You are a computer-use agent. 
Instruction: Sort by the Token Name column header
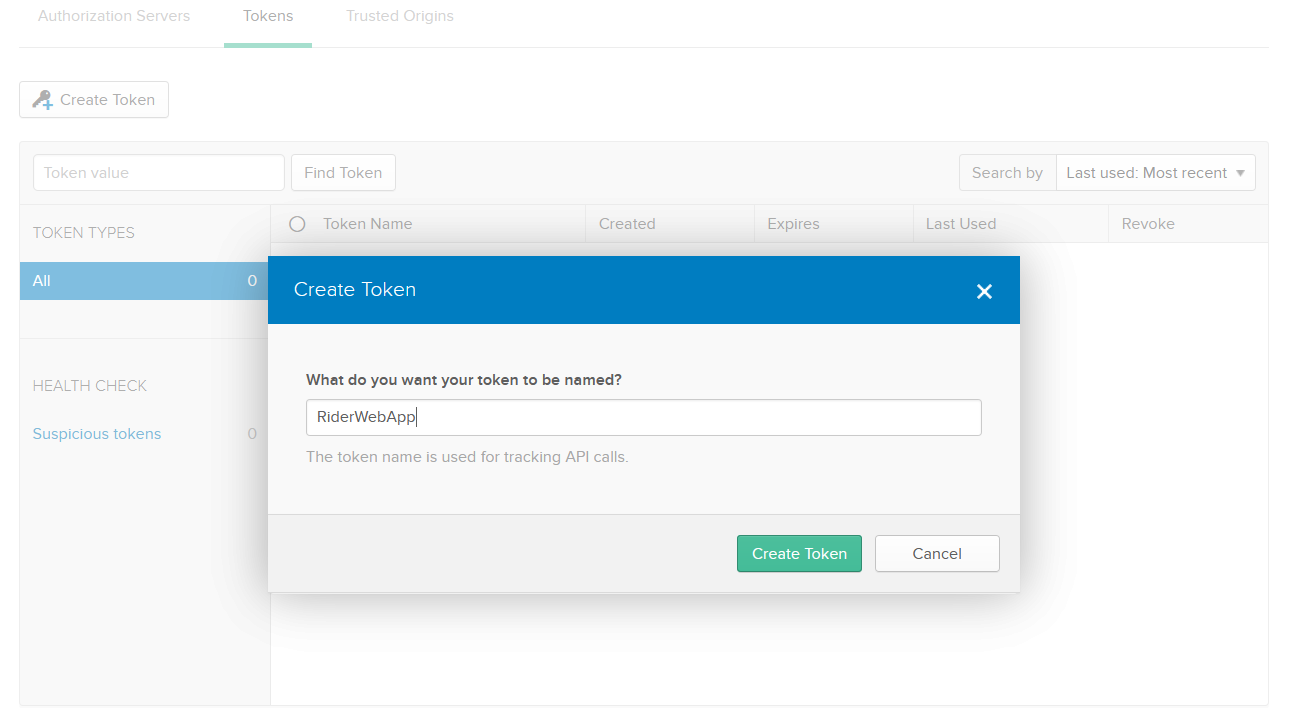(x=367, y=224)
